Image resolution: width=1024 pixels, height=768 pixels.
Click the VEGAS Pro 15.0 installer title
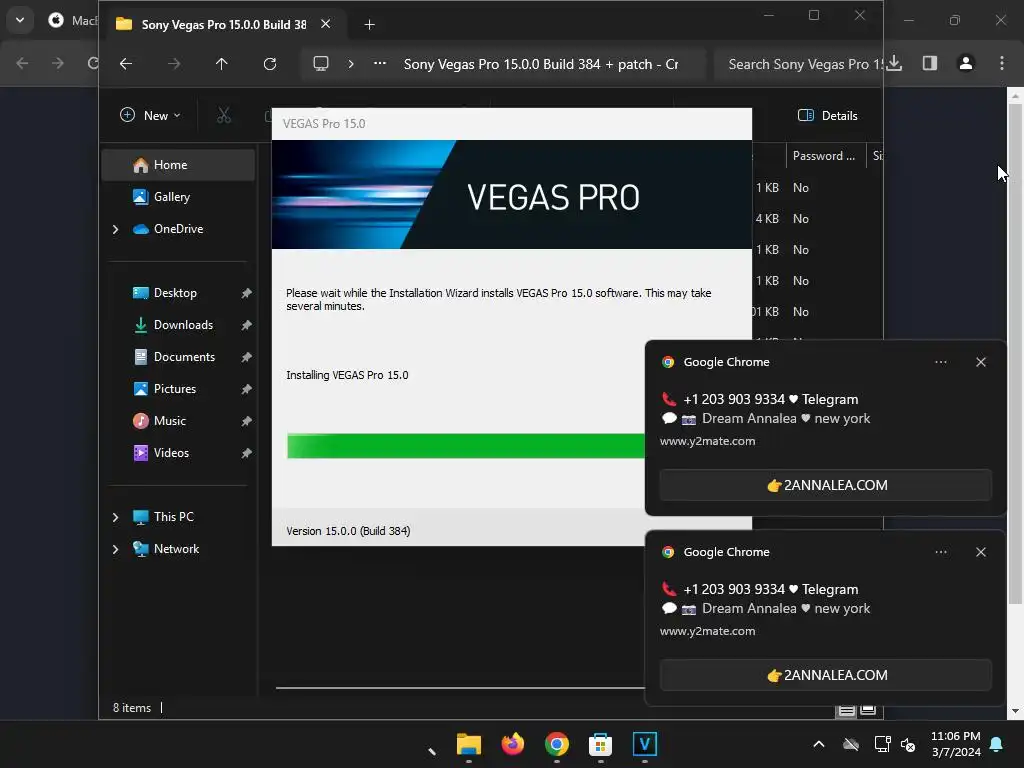[324, 123]
